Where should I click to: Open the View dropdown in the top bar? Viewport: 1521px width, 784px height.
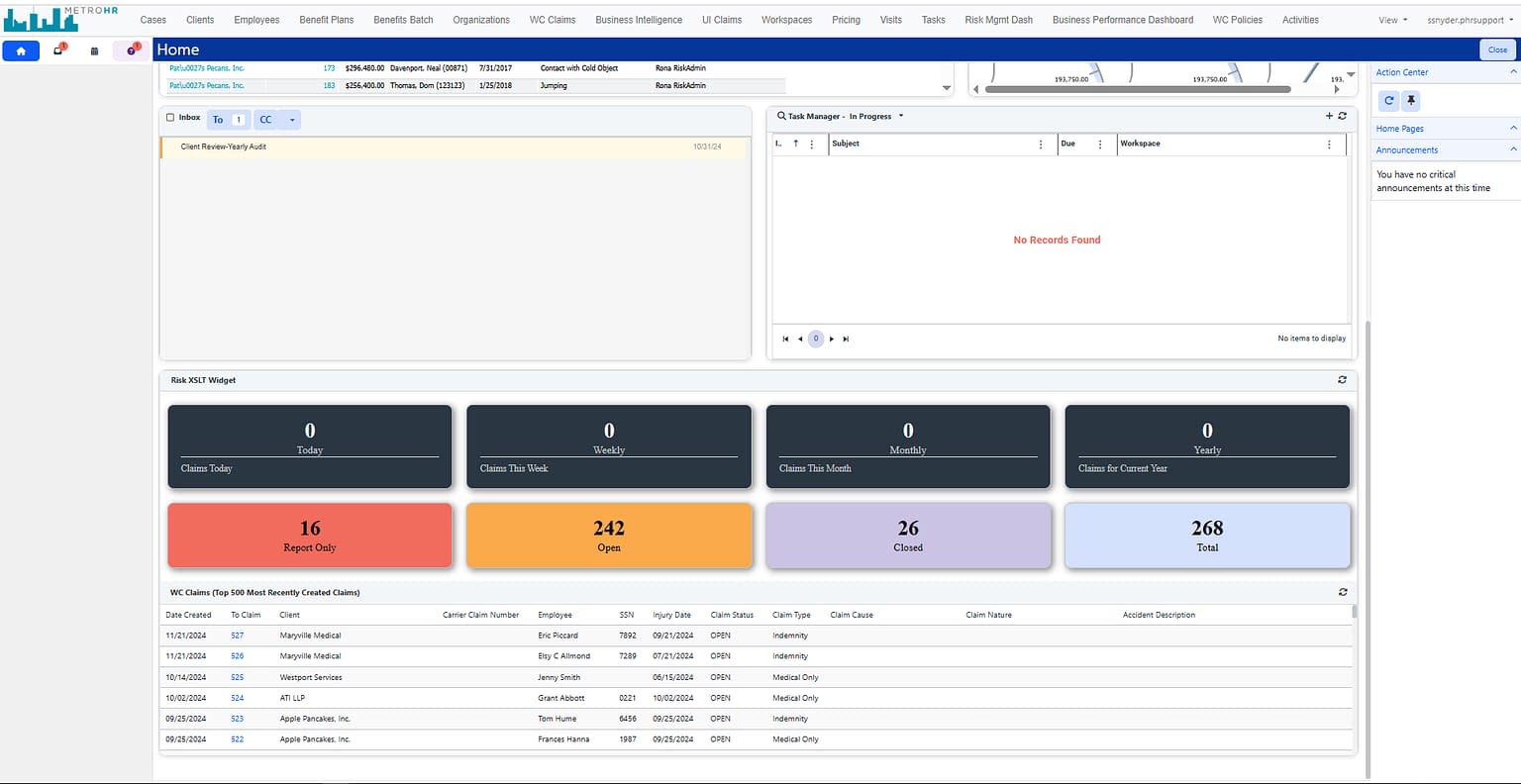click(1391, 19)
